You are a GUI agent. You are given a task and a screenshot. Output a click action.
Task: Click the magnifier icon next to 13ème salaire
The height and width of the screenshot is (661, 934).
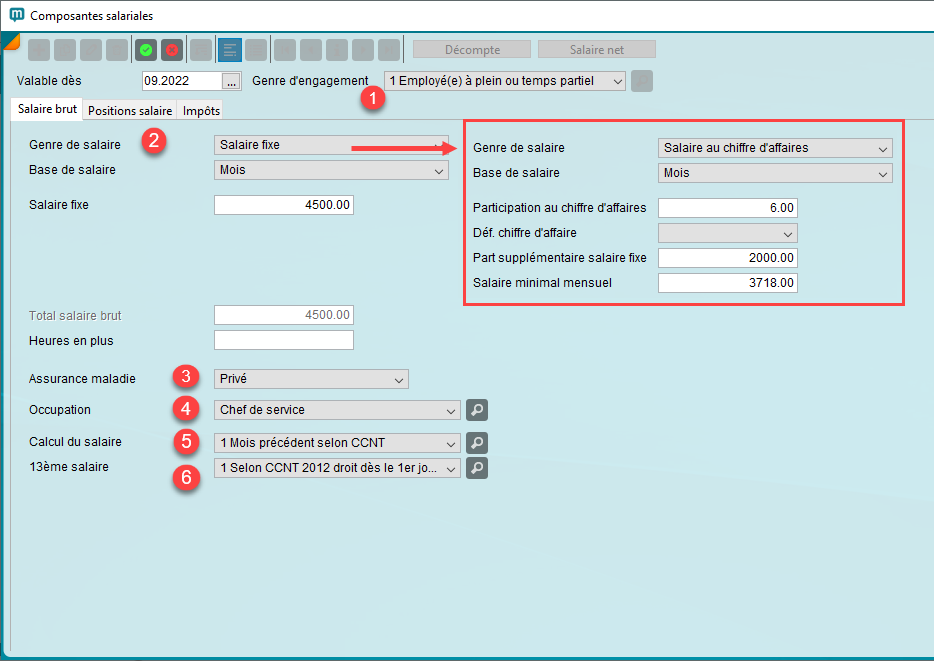477,467
